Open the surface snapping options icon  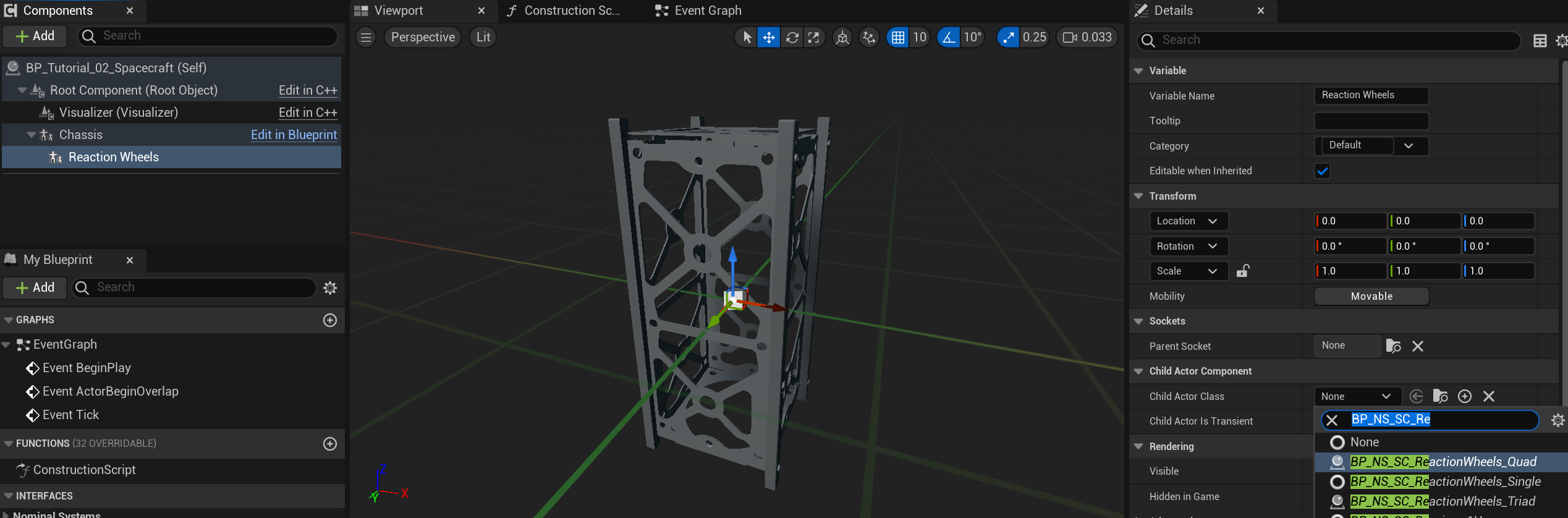click(x=869, y=38)
